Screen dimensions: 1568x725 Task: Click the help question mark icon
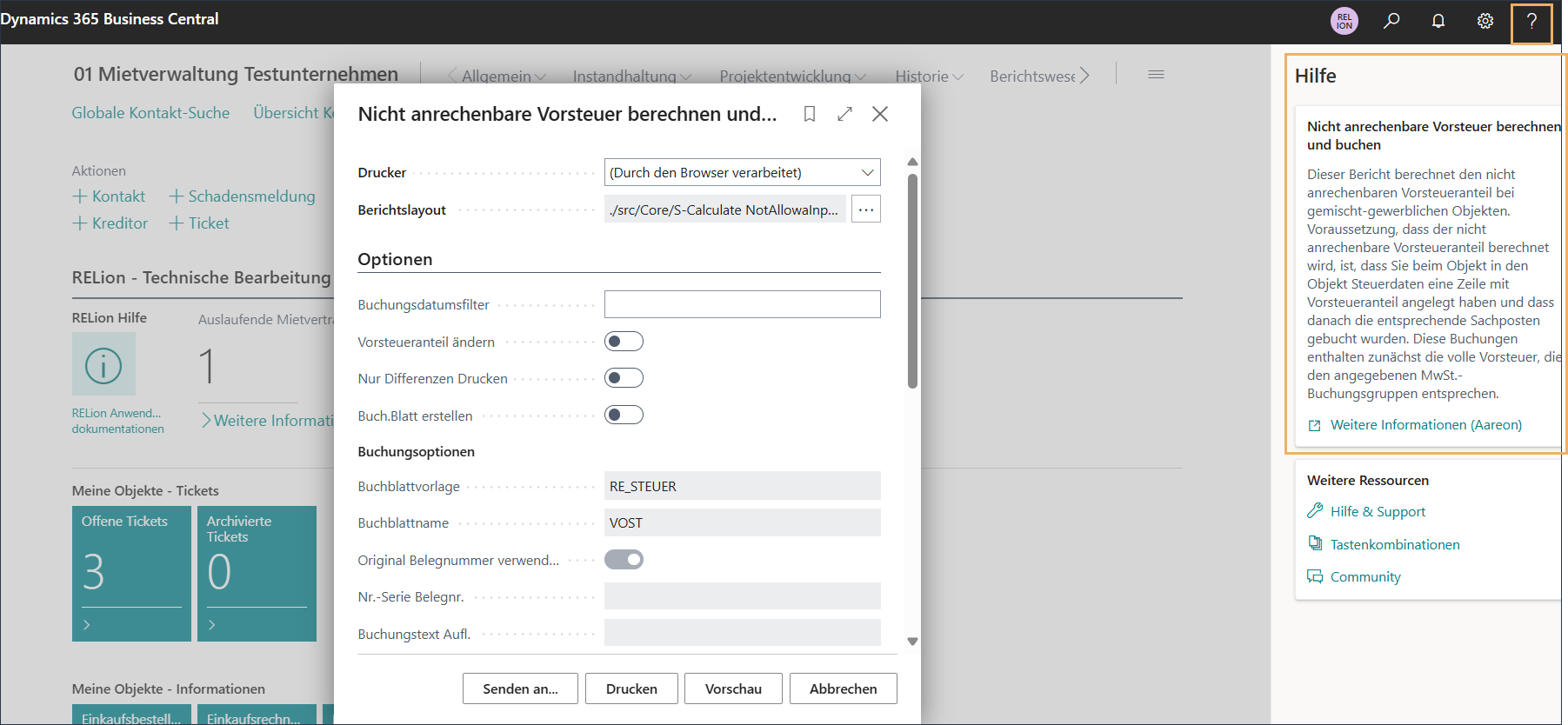tap(1531, 22)
